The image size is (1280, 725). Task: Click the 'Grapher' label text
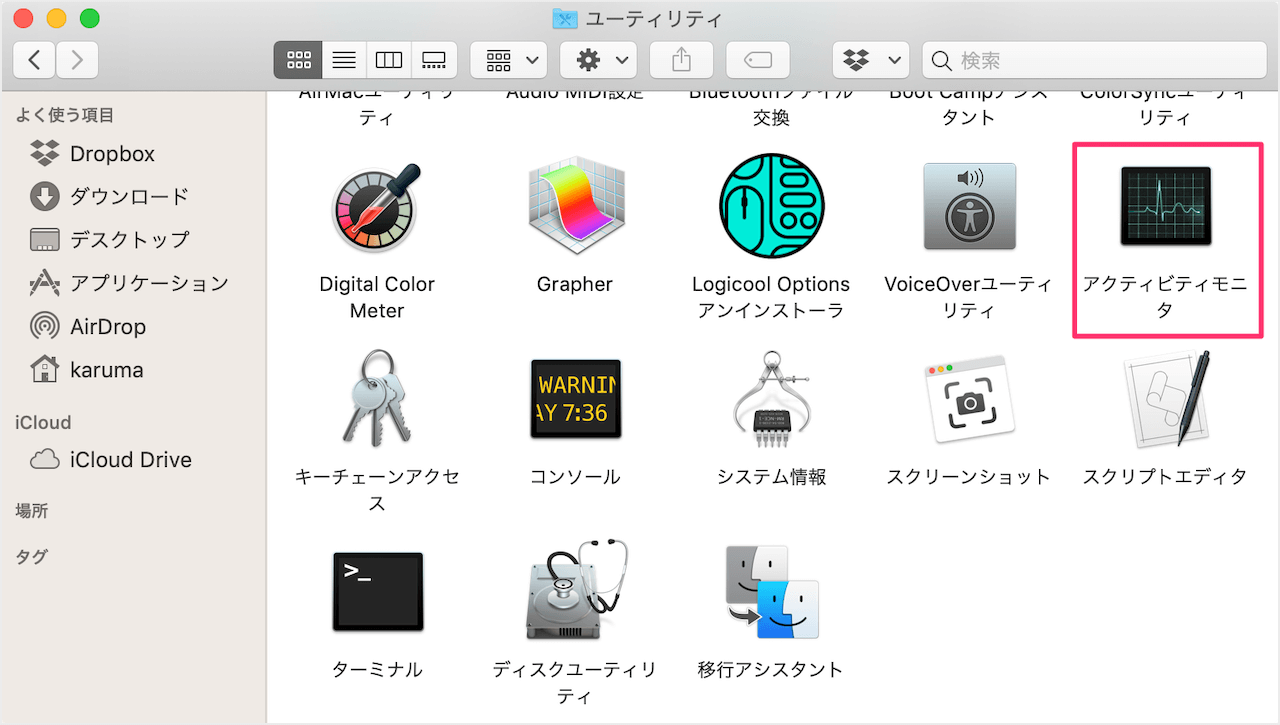coord(574,284)
